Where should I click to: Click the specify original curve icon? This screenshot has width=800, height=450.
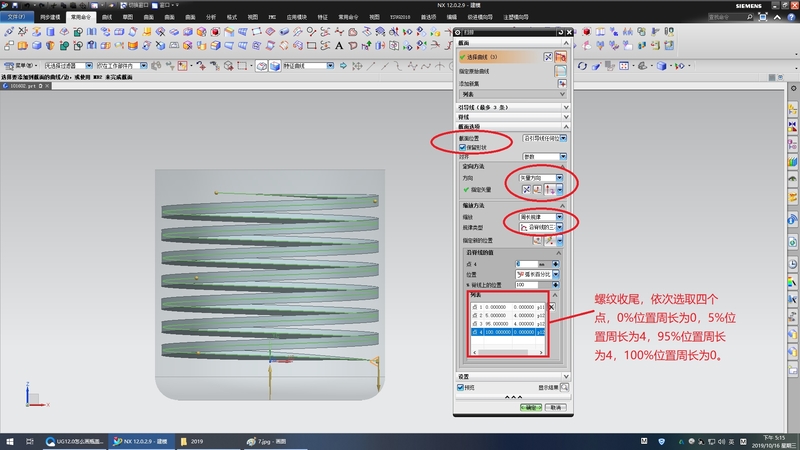562,71
